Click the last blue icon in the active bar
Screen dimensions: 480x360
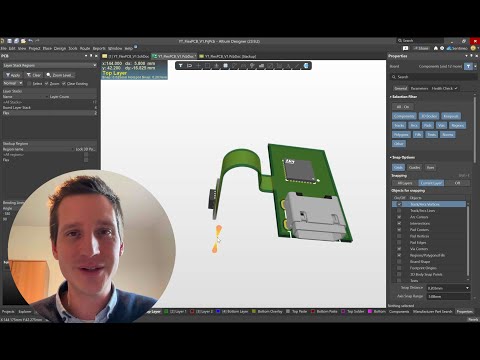[x=306, y=66]
